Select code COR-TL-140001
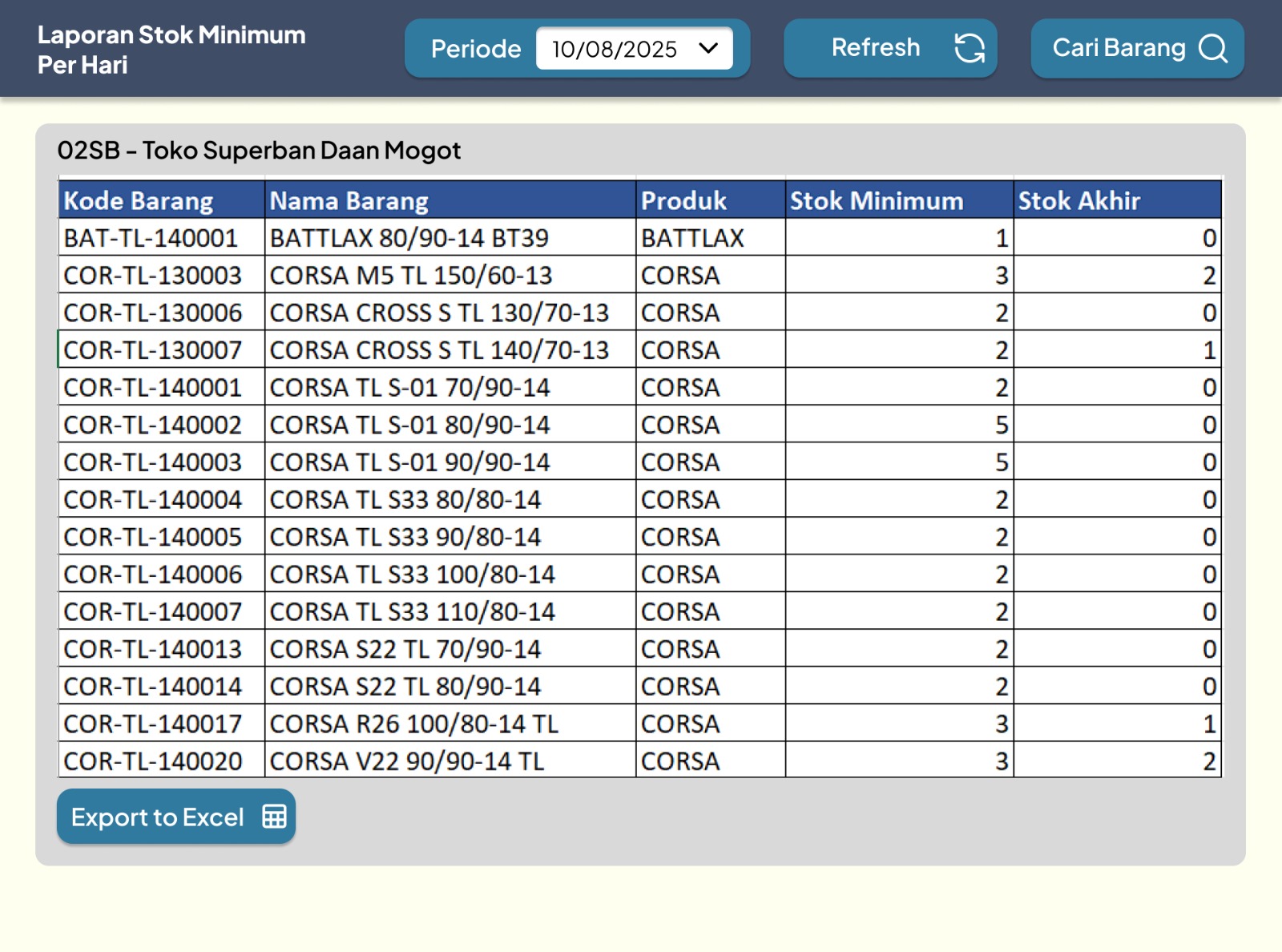1282x952 pixels. click(161, 387)
